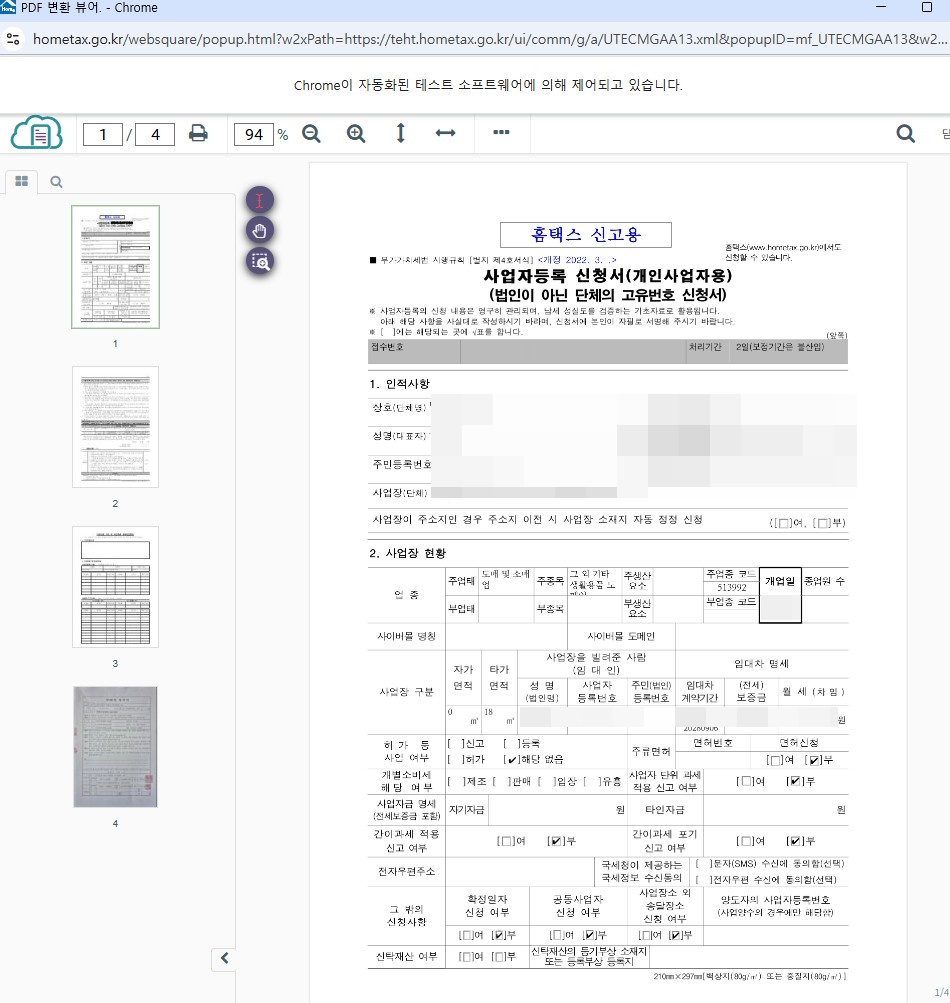The width and height of the screenshot is (950, 1003).
Task: Print the document with the printer icon
Action: click(198, 133)
